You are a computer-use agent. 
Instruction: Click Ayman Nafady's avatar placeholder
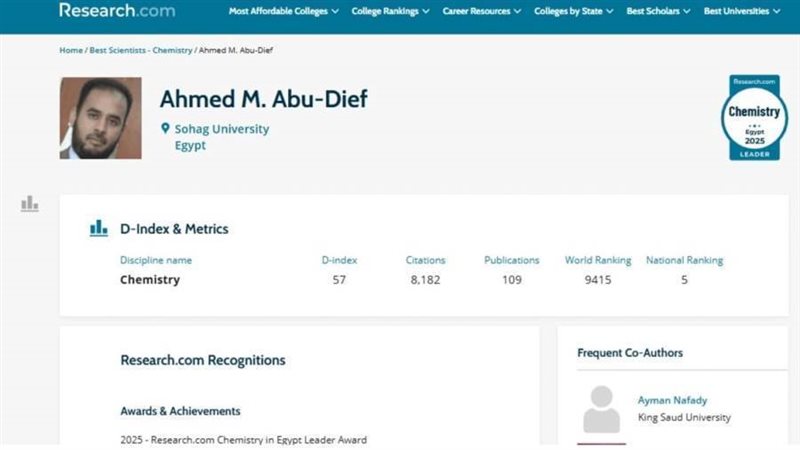[x=601, y=410]
